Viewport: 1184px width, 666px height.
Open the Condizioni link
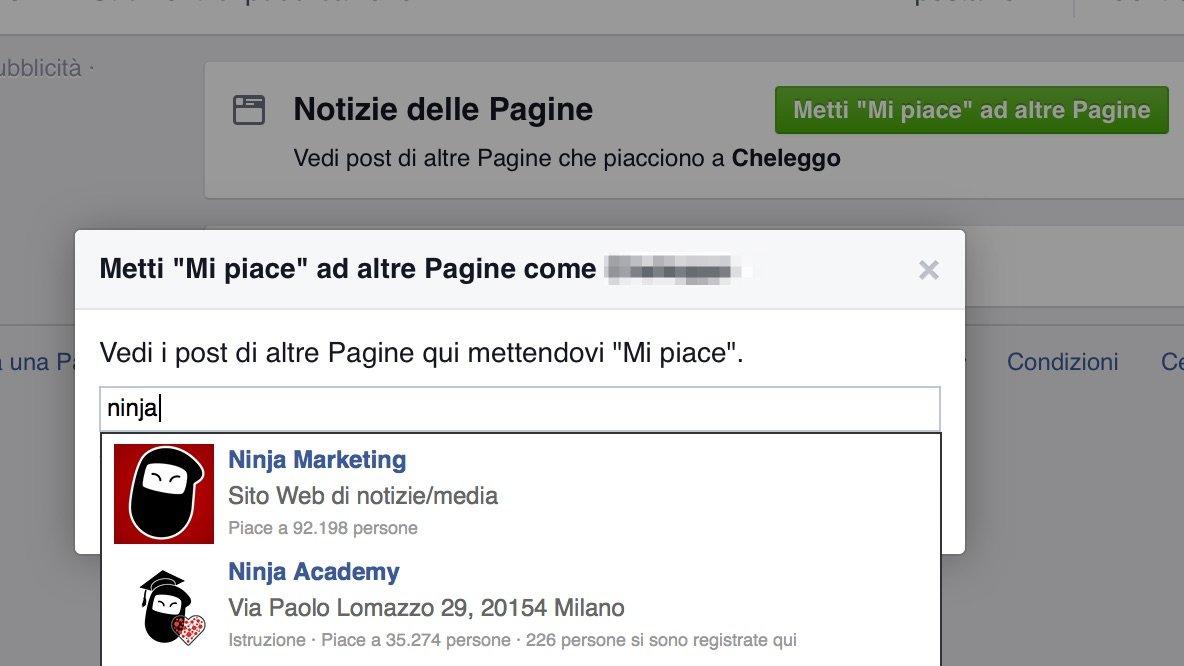(x=1062, y=362)
